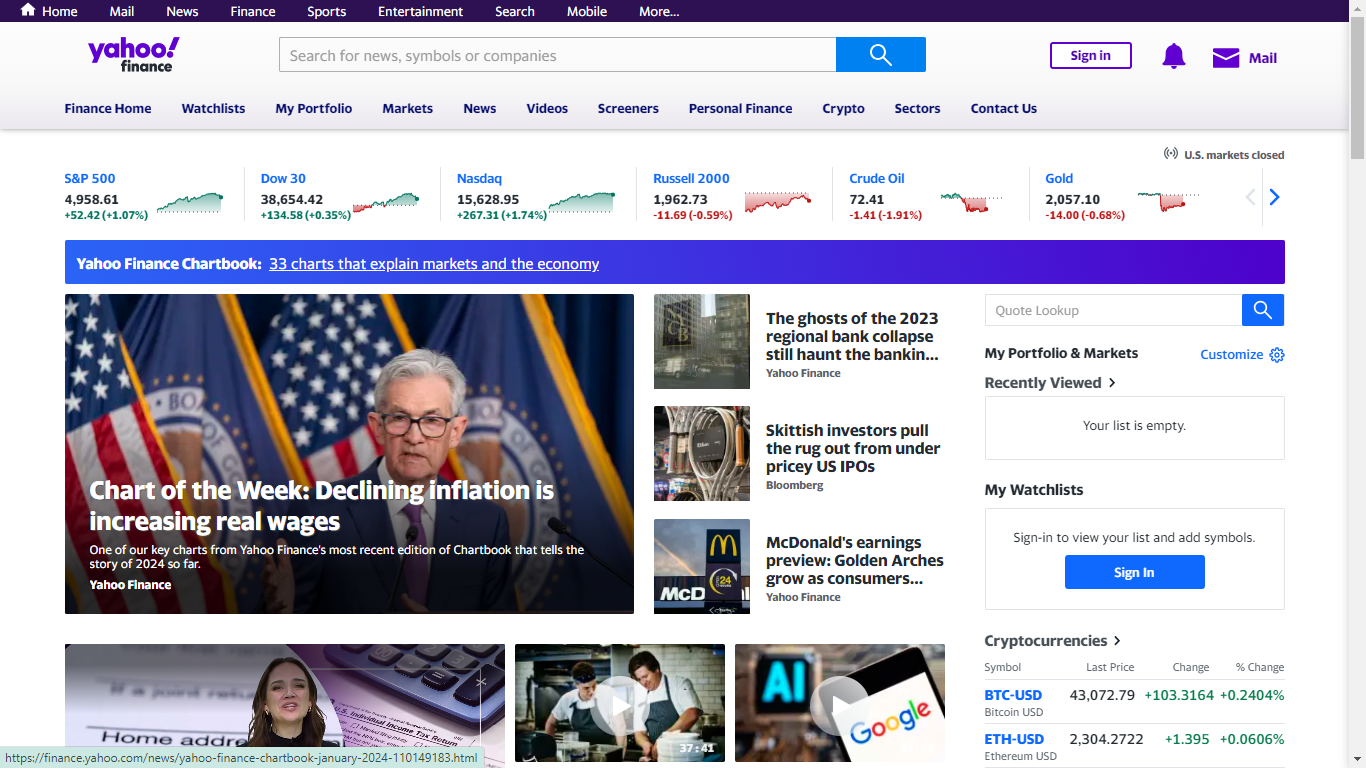Viewport: 1366px width, 768px height.
Task: Open regional bank article thumbnail
Action: coord(702,341)
